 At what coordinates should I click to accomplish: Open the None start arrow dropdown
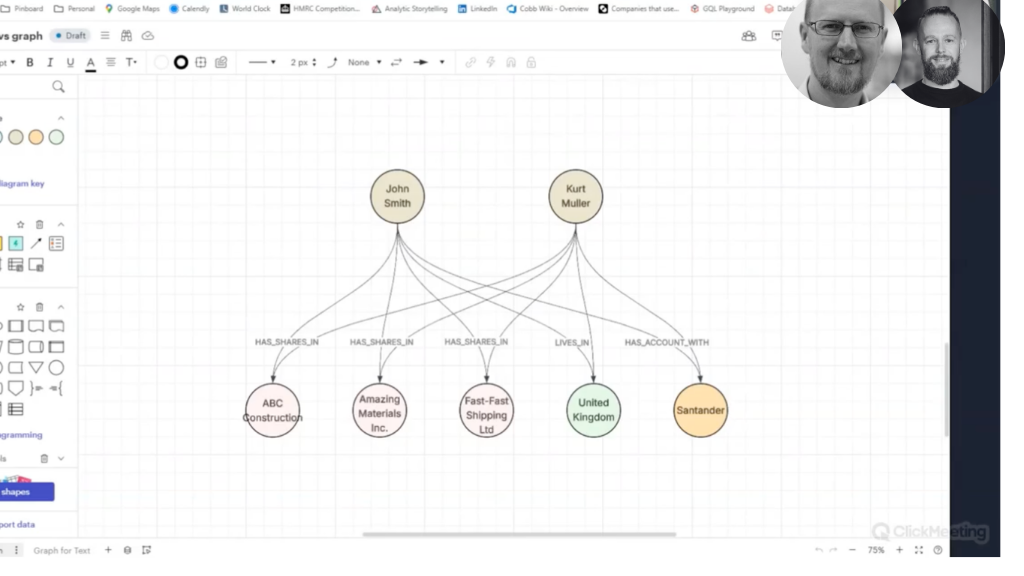(x=364, y=62)
